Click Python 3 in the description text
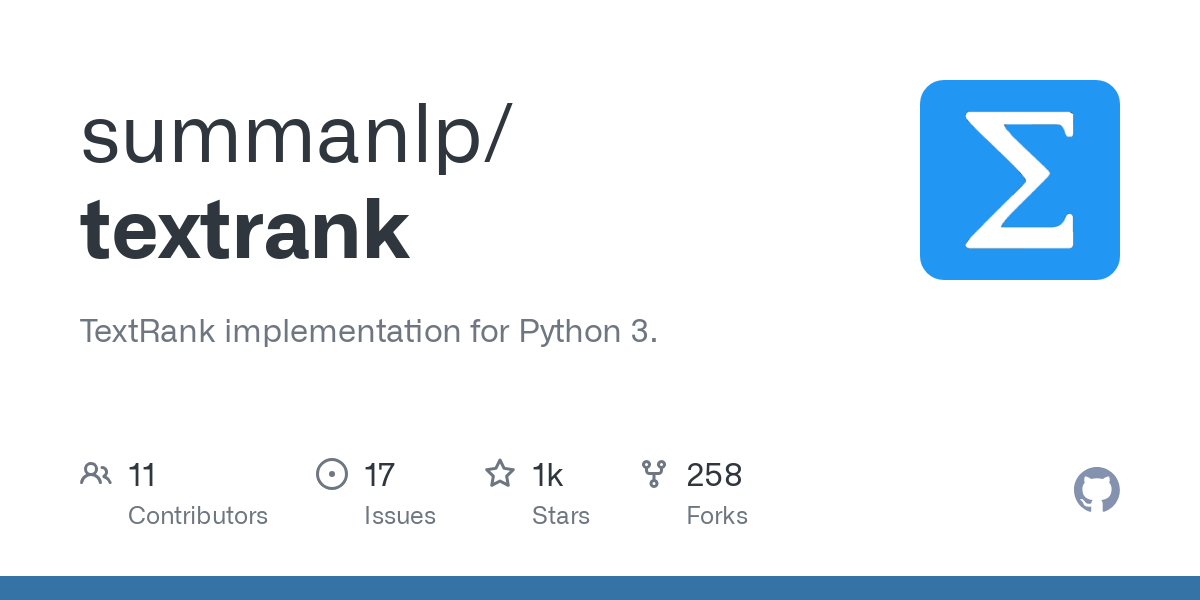This screenshot has width=1200, height=600. (586, 331)
